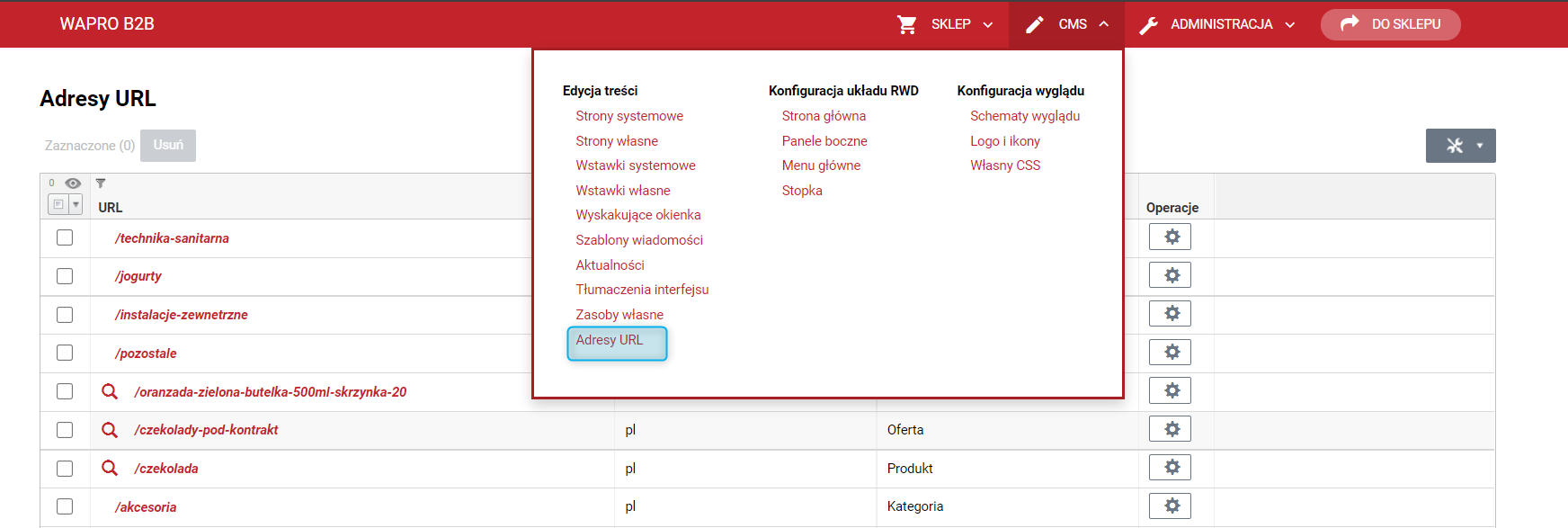Click magnifier icon next to /oranzada-zielona-butelka-500ml-skrzynka-20
Screen dimensions: 1568x528
click(x=110, y=391)
